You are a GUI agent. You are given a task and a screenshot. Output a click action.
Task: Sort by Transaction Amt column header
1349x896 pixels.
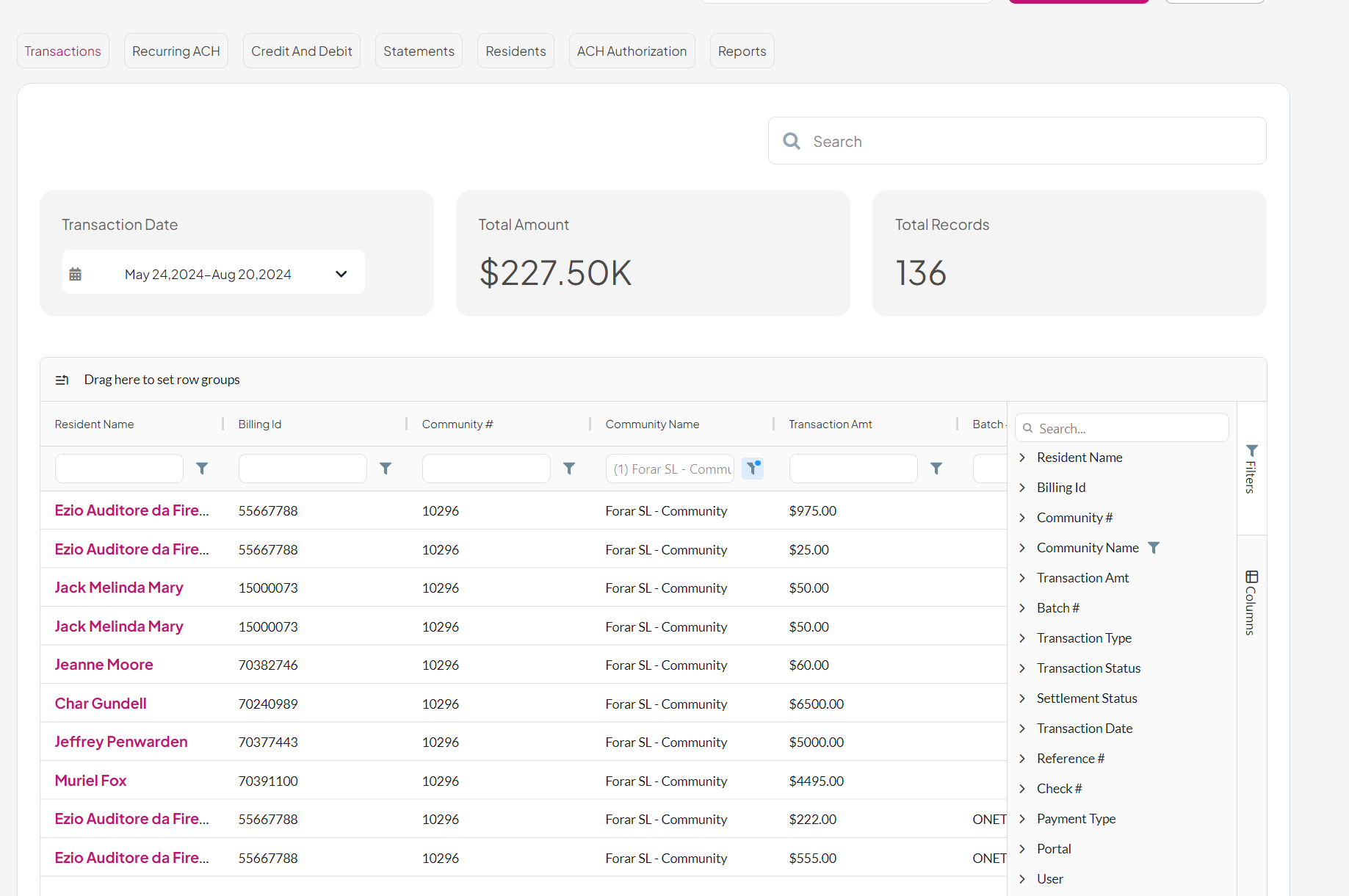pos(831,424)
